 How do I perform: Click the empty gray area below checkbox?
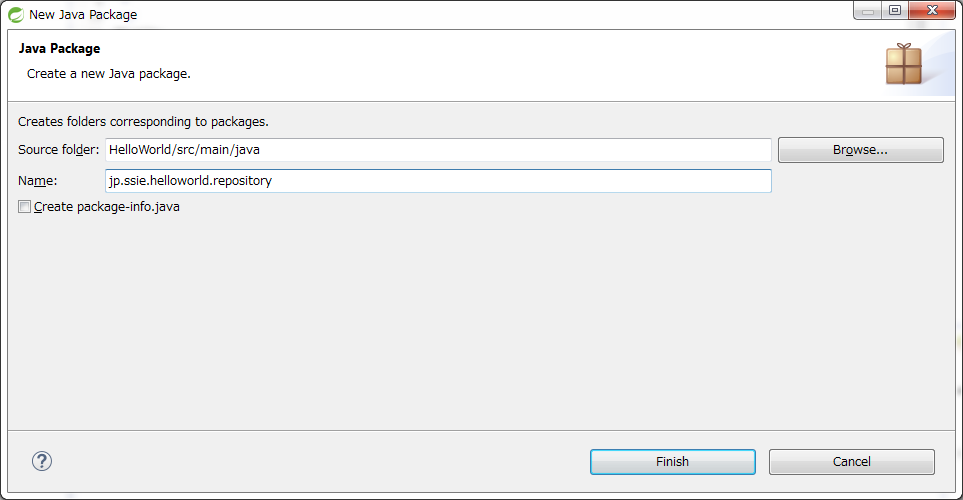point(480,320)
